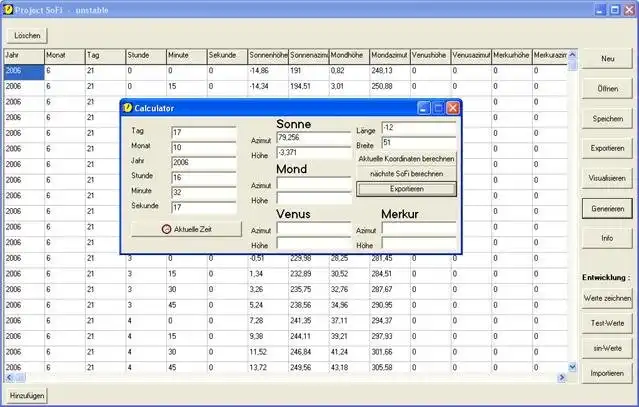Focus the Jahr input field
This screenshot has height=407, width=639.
click(204, 163)
